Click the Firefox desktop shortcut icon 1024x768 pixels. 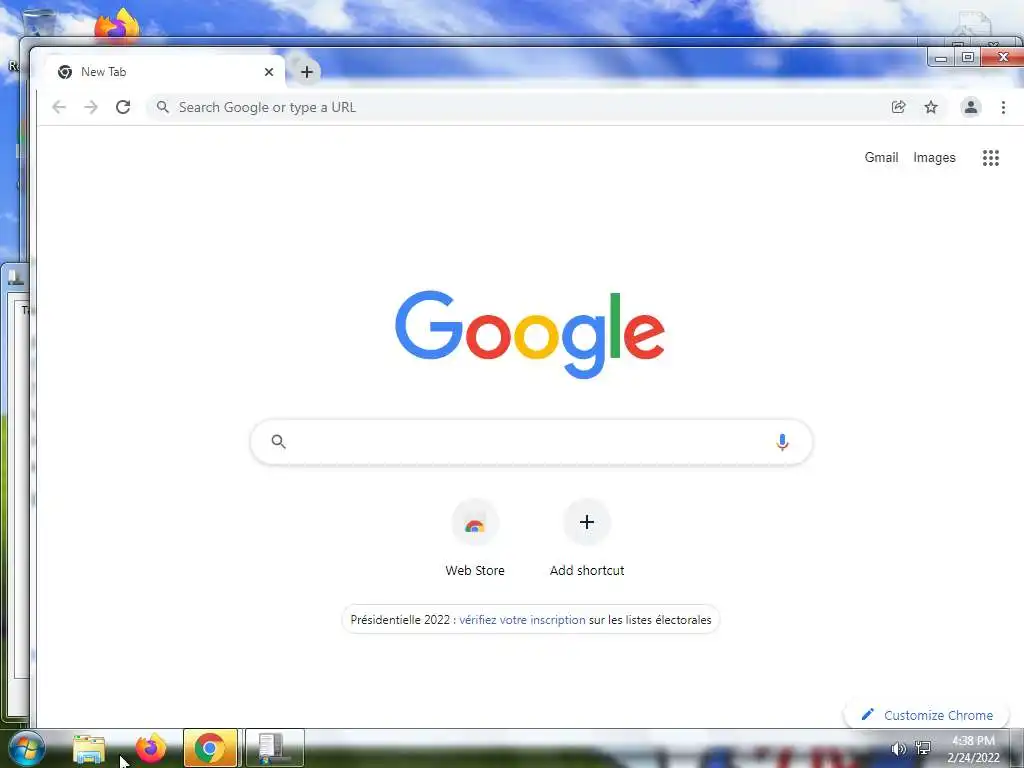click(x=117, y=25)
